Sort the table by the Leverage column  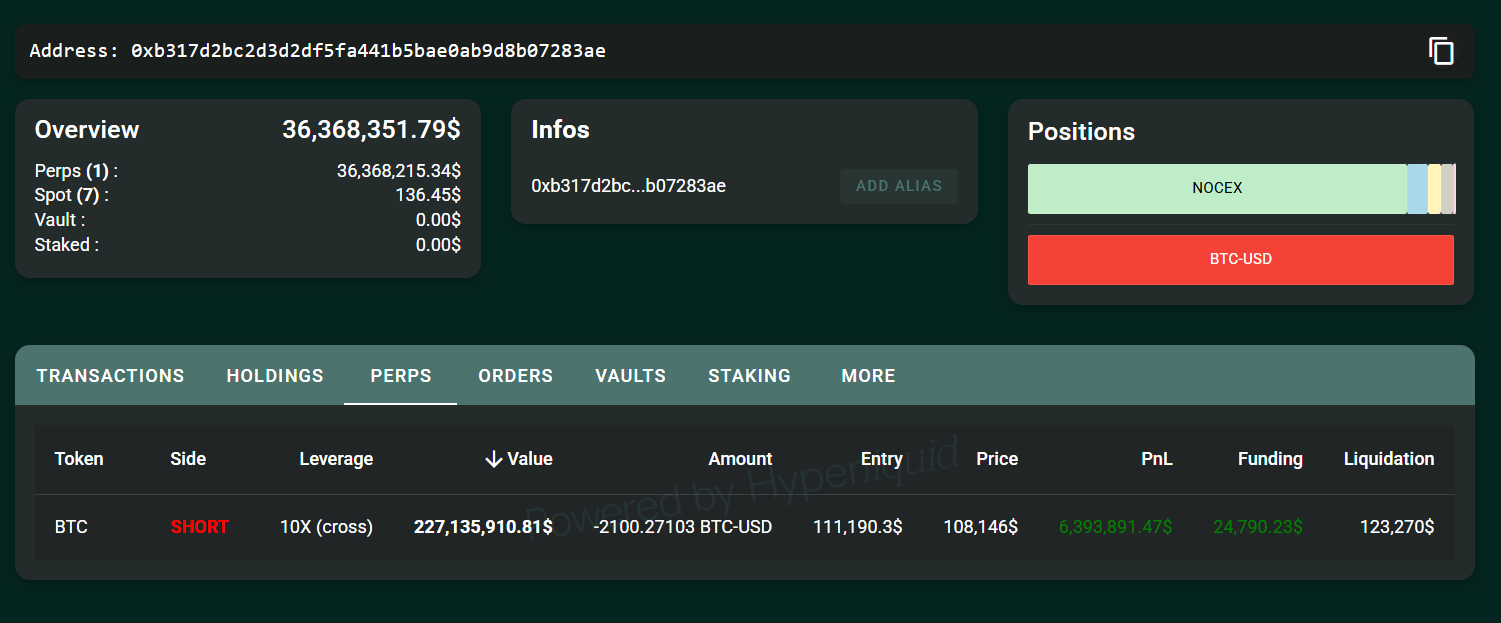[336, 459]
